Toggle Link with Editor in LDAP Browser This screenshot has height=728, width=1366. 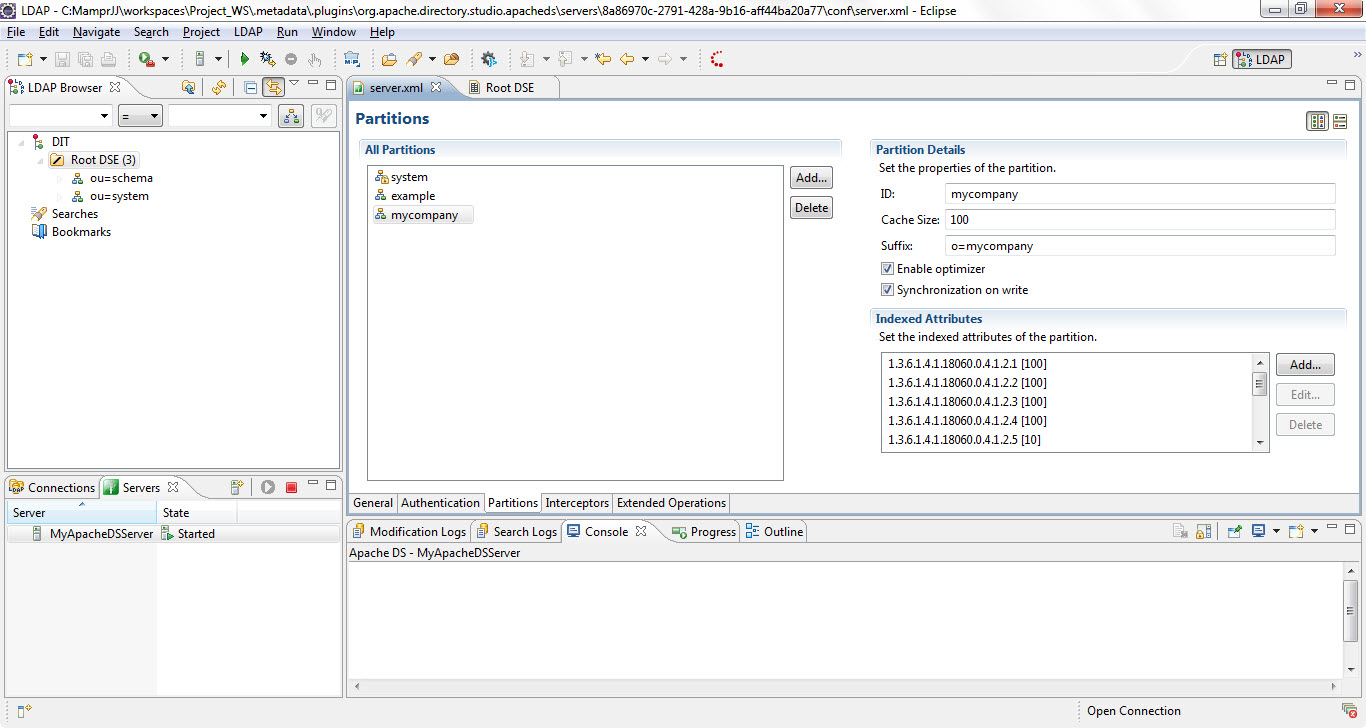pos(272,88)
